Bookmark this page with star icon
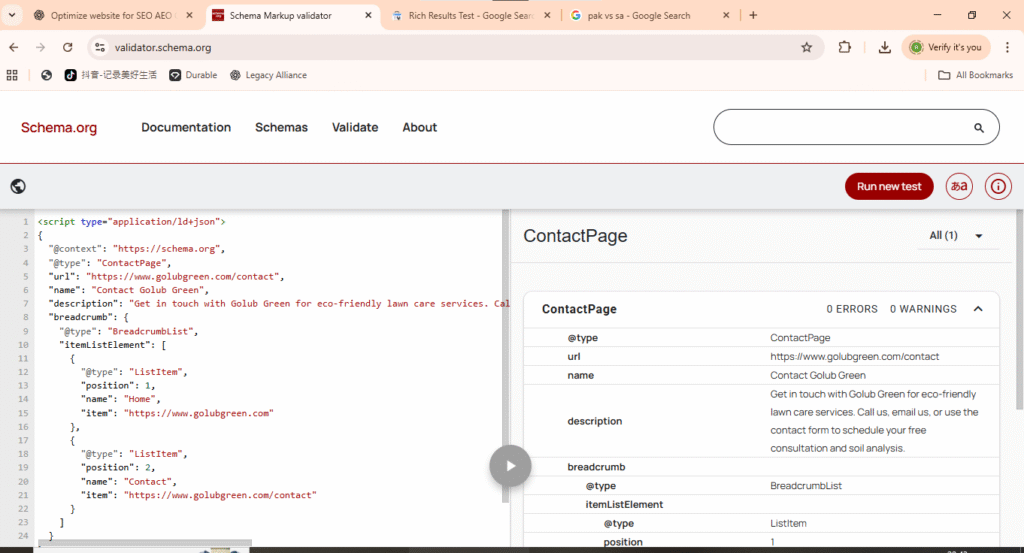1024x553 pixels. click(x=807, y=47)
